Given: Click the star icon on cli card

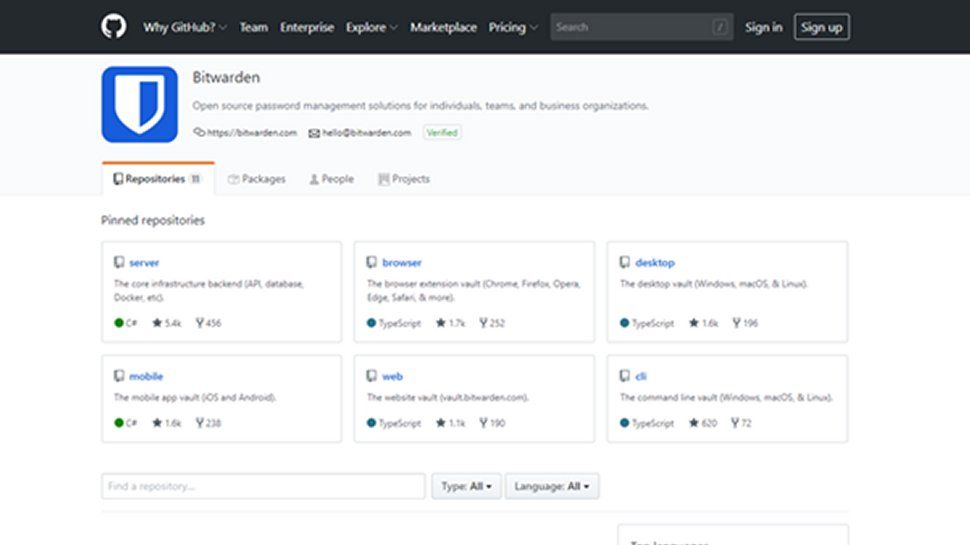Looking at the screenshot, I should (x=693, y=423).
